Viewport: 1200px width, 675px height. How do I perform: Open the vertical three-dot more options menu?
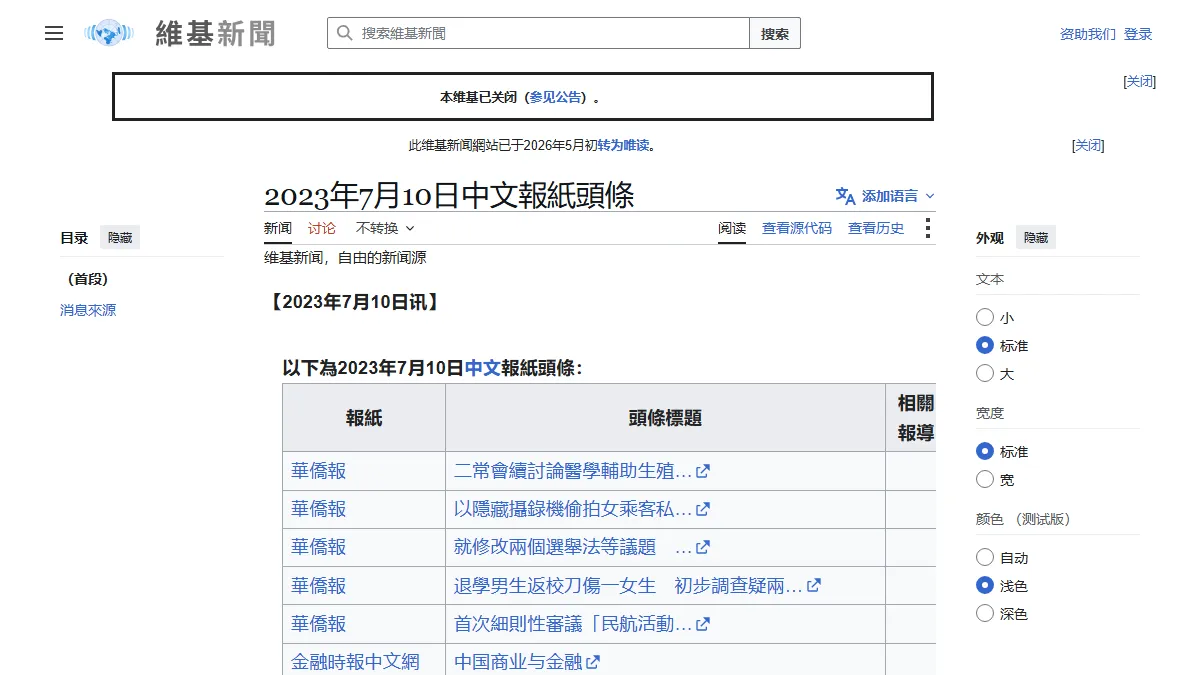tap(927, 228)
